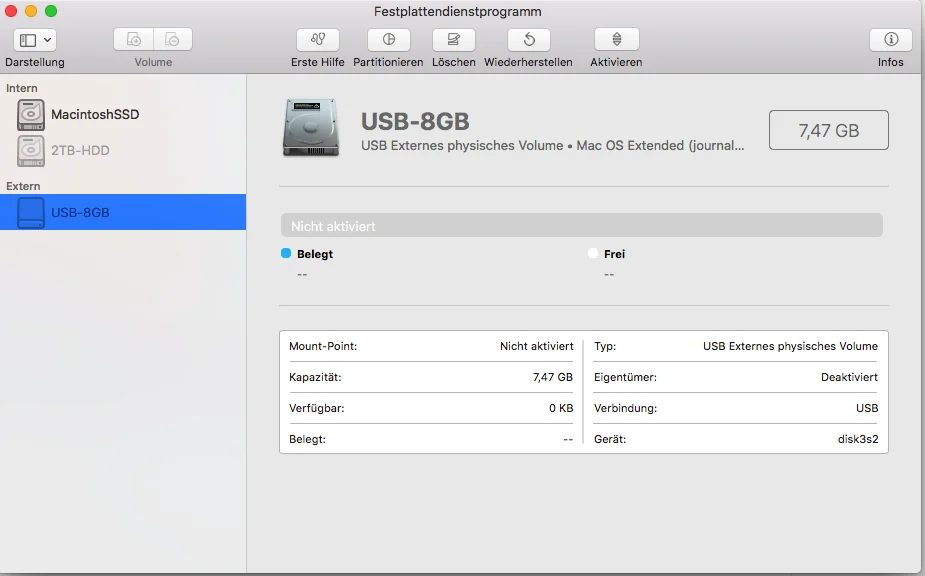Run Erste Hilfe stethoscope icon

(318, 40)
